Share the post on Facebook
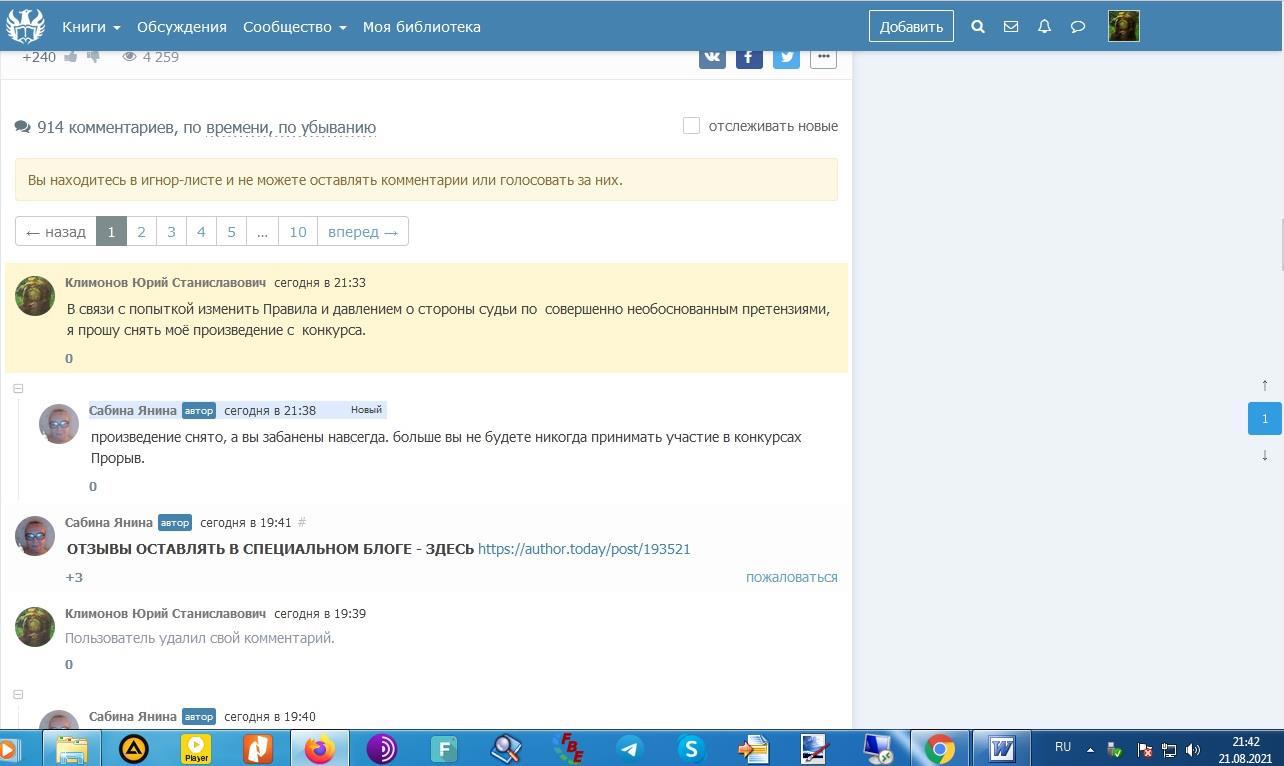 pyautogui.click(x=749, y=57)
